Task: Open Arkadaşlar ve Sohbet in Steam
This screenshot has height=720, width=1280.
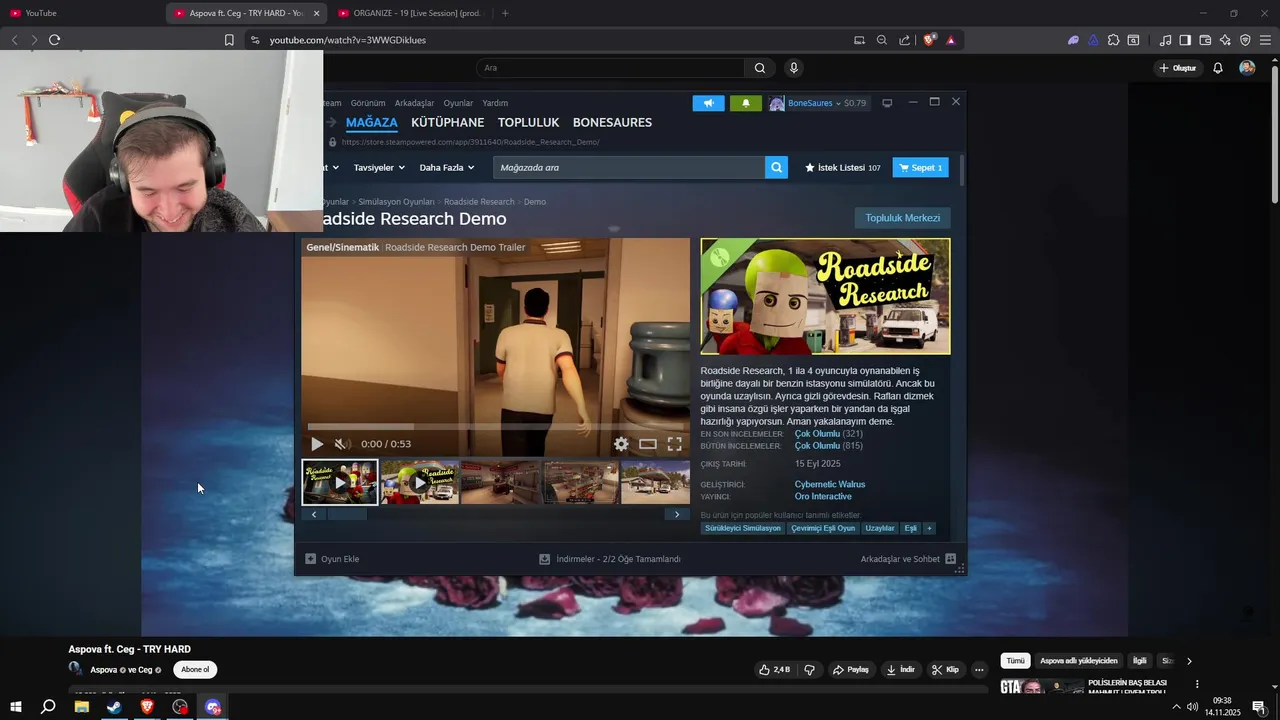Action: 908,559
